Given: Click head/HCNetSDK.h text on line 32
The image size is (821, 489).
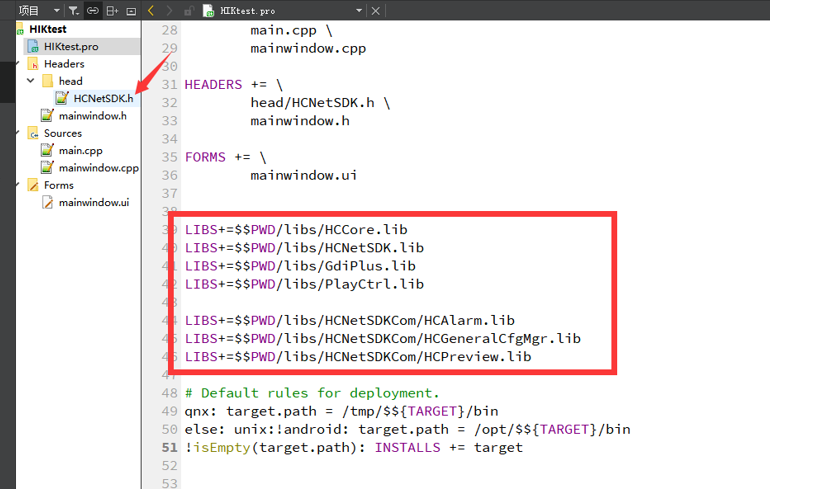Looking at the screenshot, I should [x=312, y=103].
